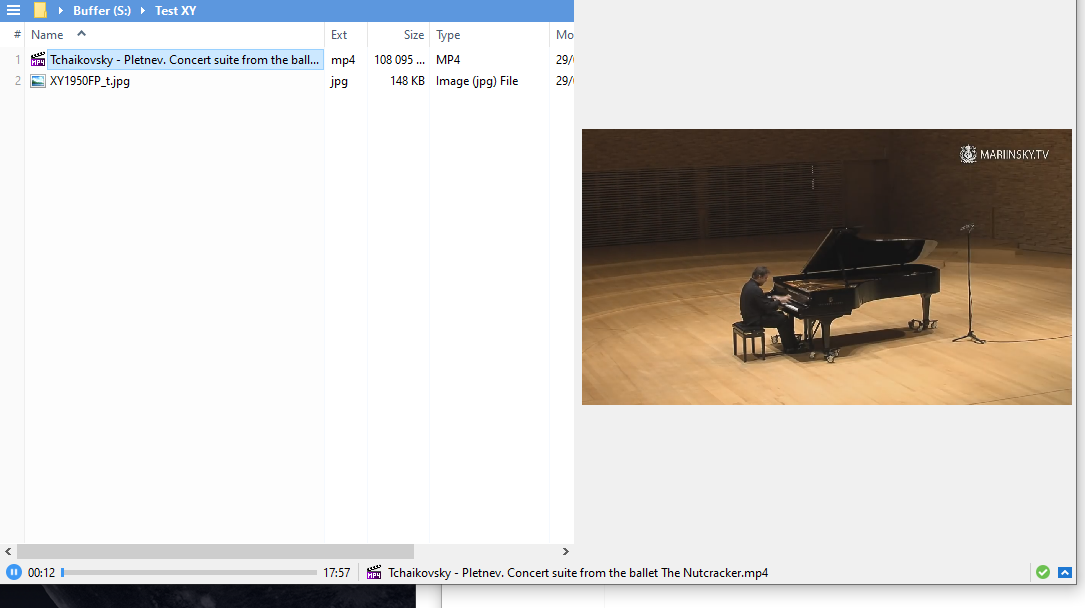Click the yellow folder icon in breadcrumb
This screenshot has height=608, width=1085.
[40, 11]
